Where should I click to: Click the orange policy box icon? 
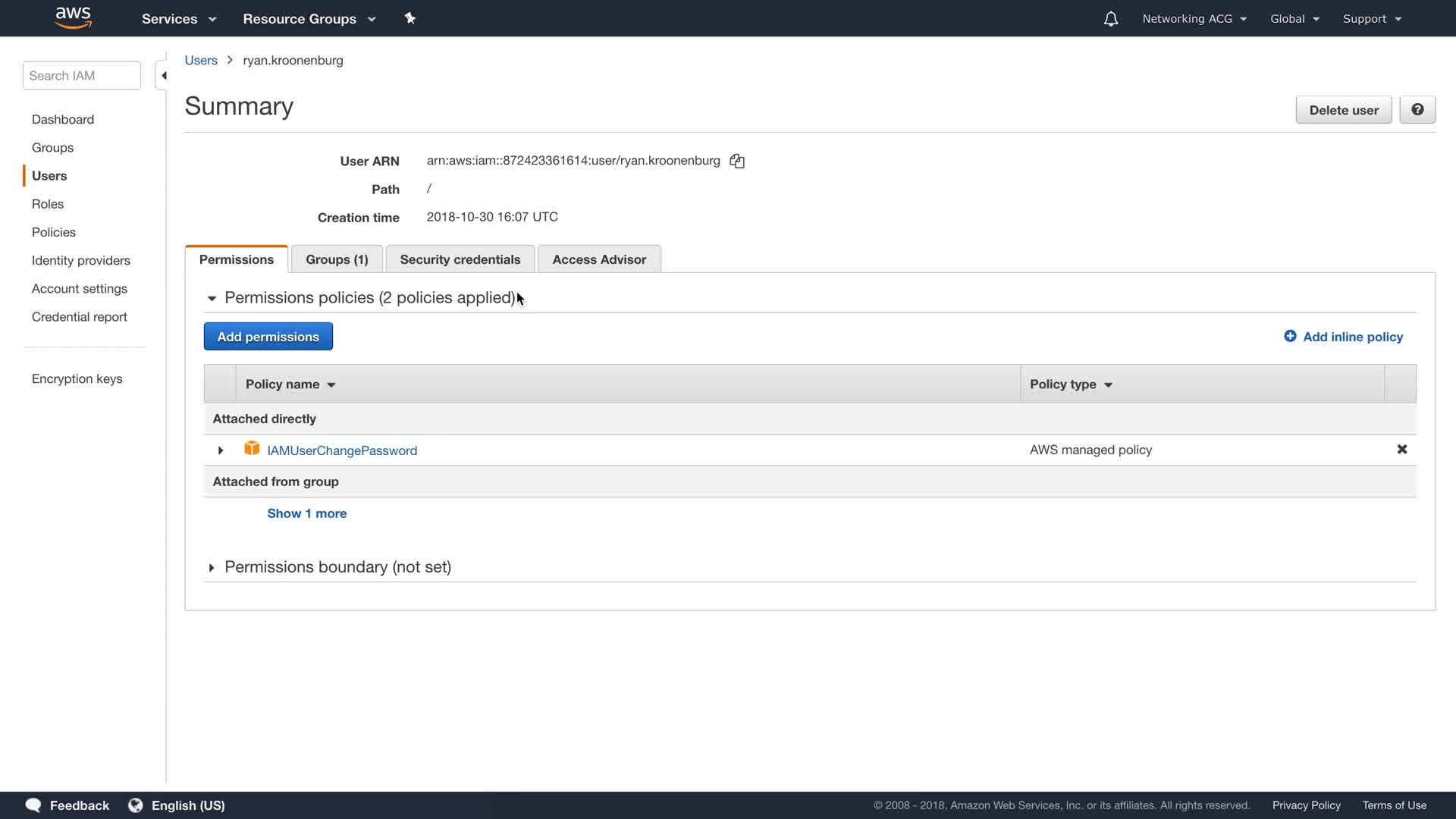(x=252, y=449)
